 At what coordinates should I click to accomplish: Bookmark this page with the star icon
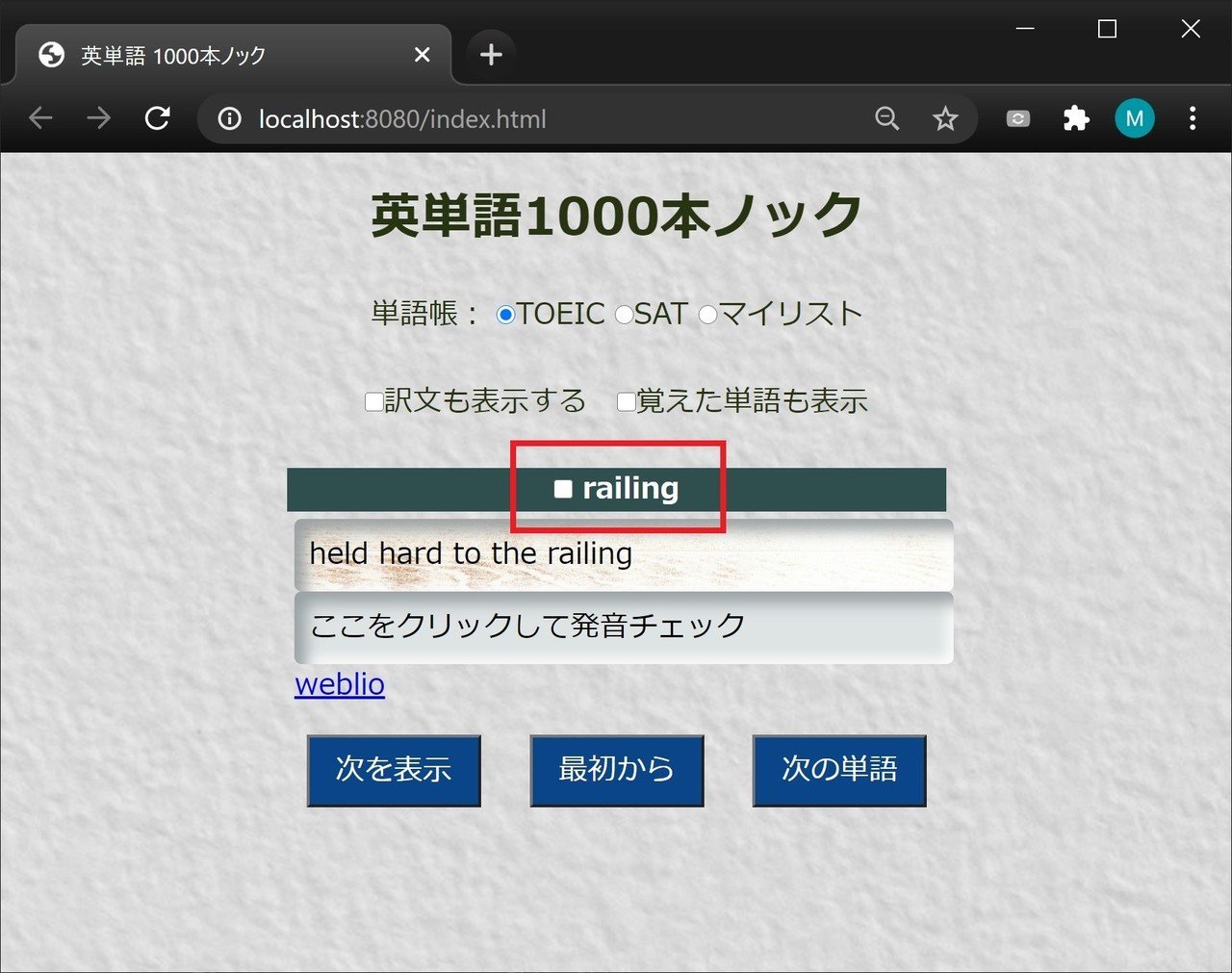[945, 118]
